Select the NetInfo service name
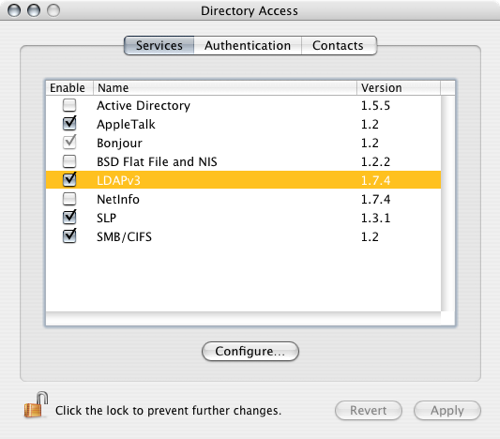The image size is (500, 439). click(x=118, y=199)
